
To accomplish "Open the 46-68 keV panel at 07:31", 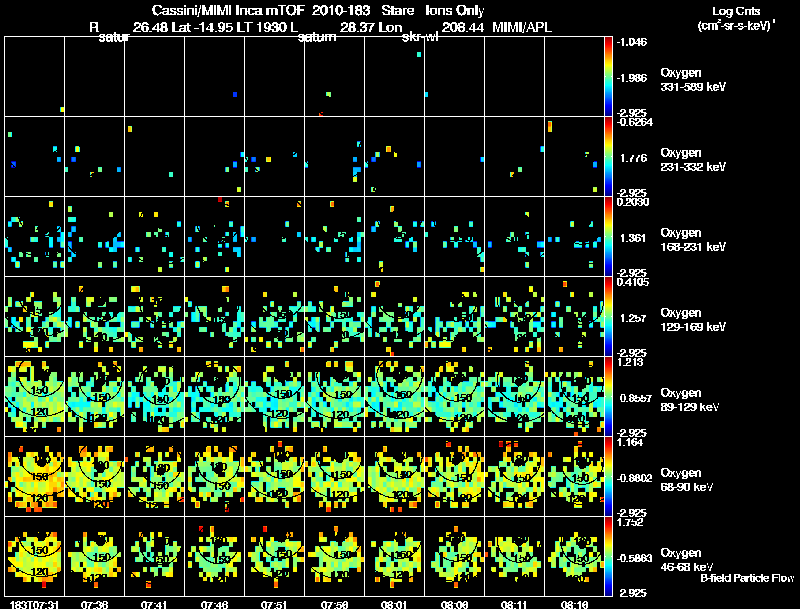I will (35, 557).
